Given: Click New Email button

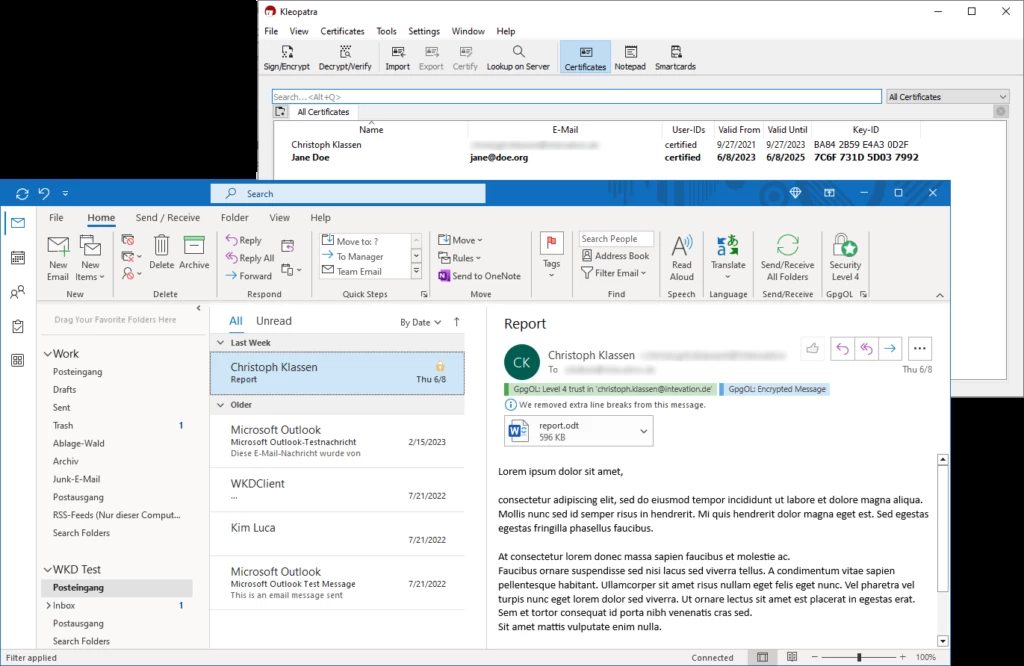Looking at the screenshot, I should point(58,257).
